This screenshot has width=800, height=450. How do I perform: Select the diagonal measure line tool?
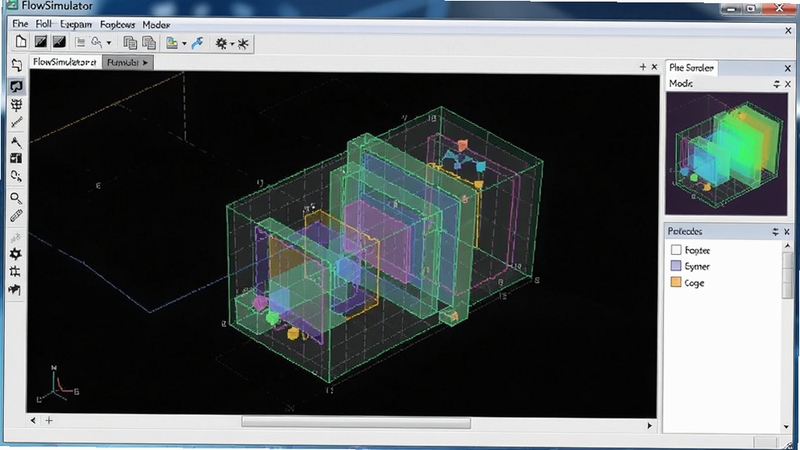[x=16, y=122]
